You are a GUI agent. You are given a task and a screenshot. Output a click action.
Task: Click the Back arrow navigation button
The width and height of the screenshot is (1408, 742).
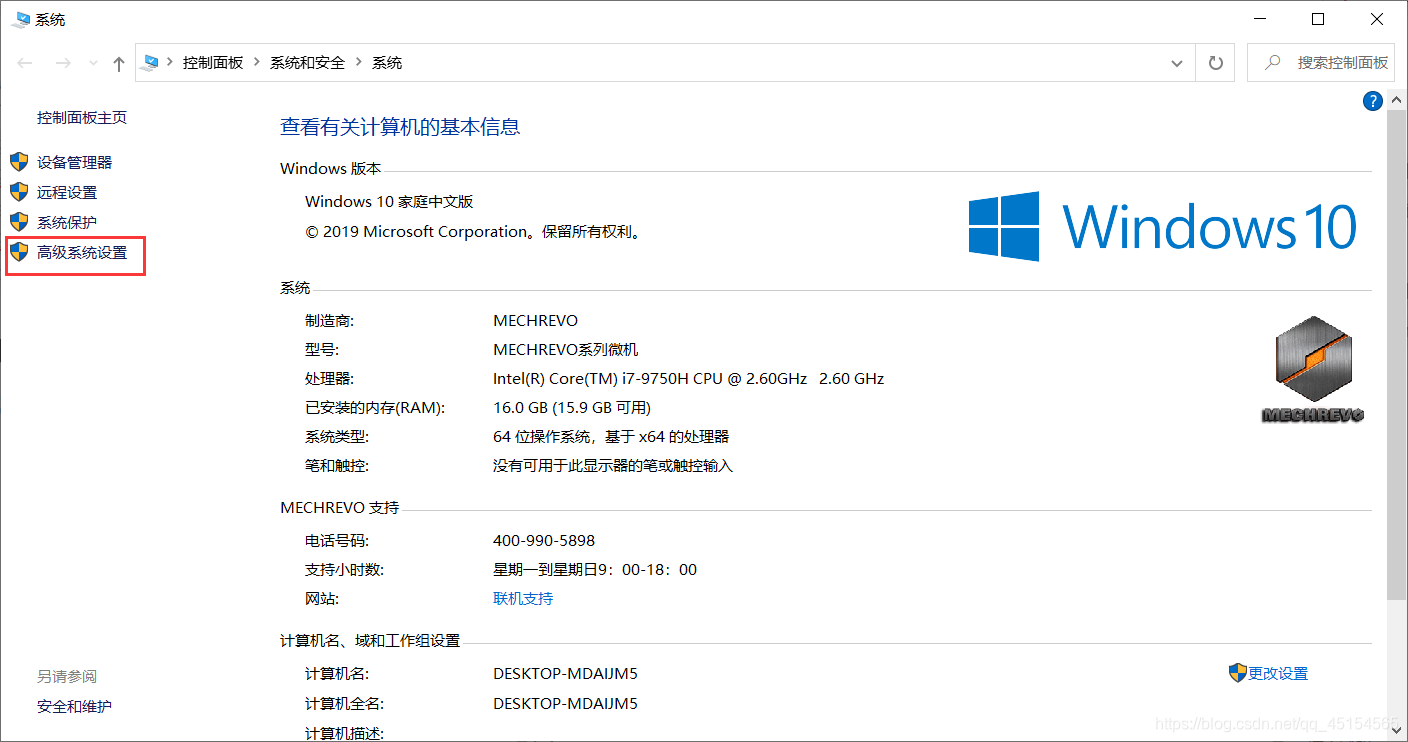tap(26, 63)
